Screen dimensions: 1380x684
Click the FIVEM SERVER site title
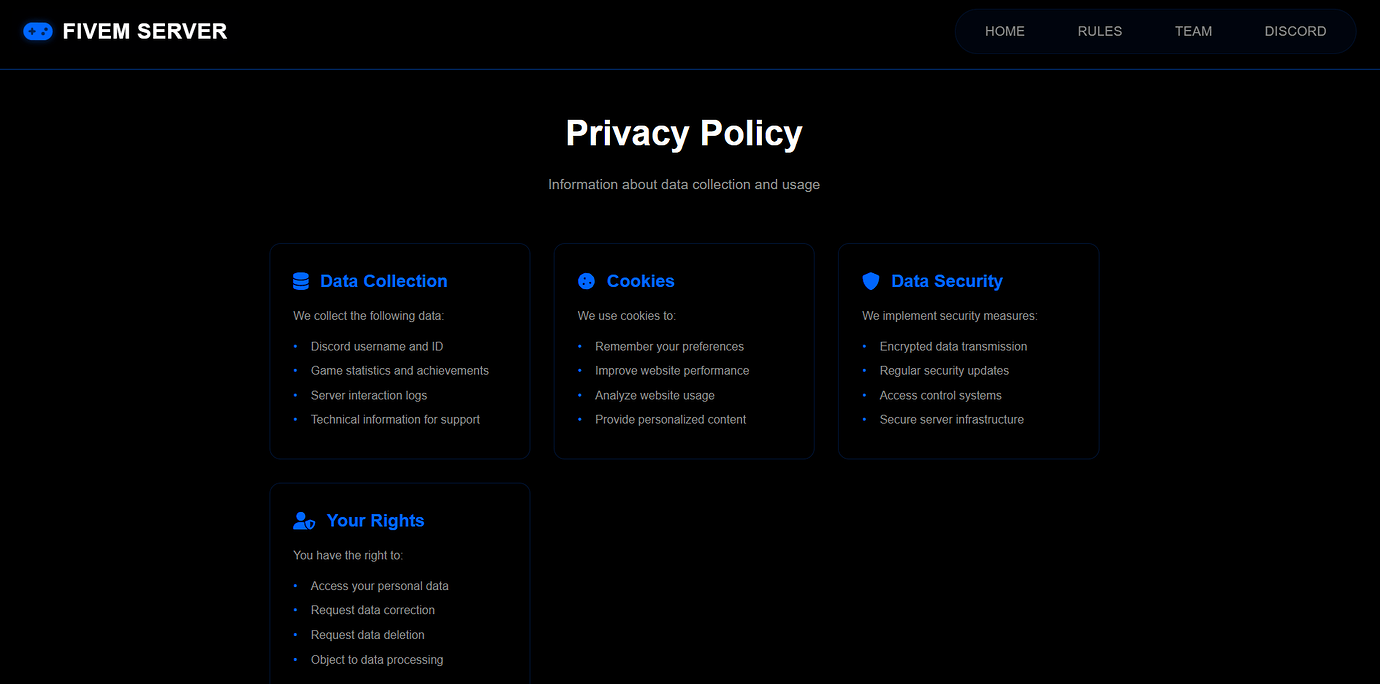(145, 31)
